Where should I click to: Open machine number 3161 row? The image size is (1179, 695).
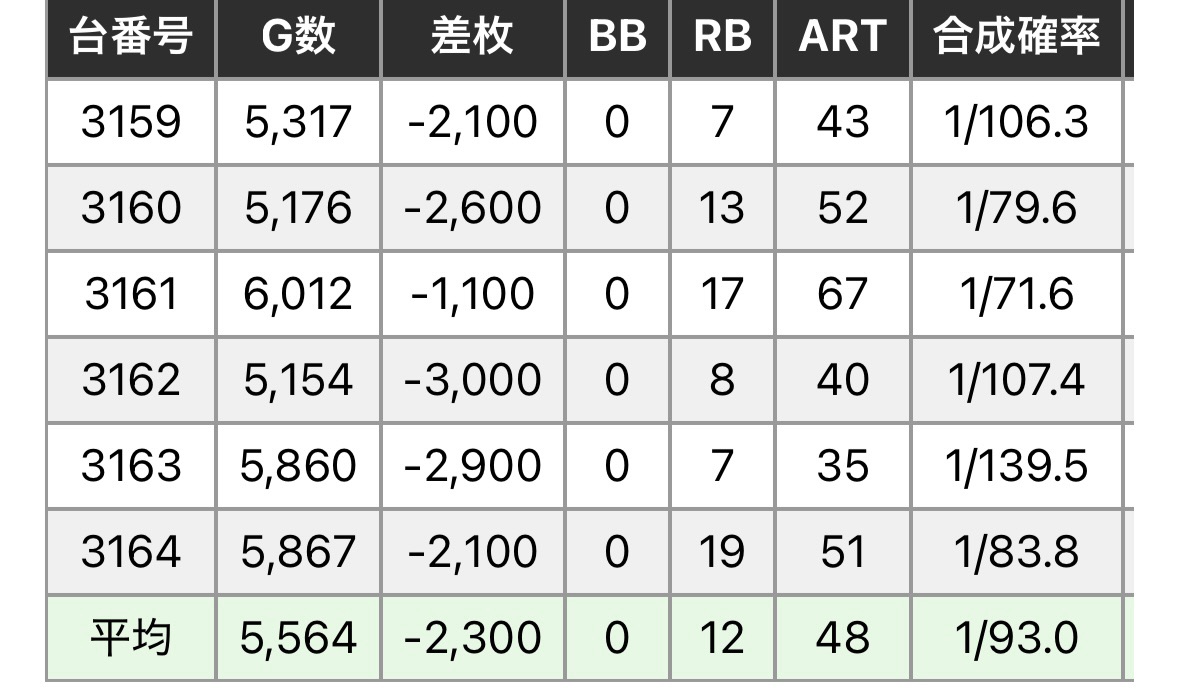pos(130,295)
